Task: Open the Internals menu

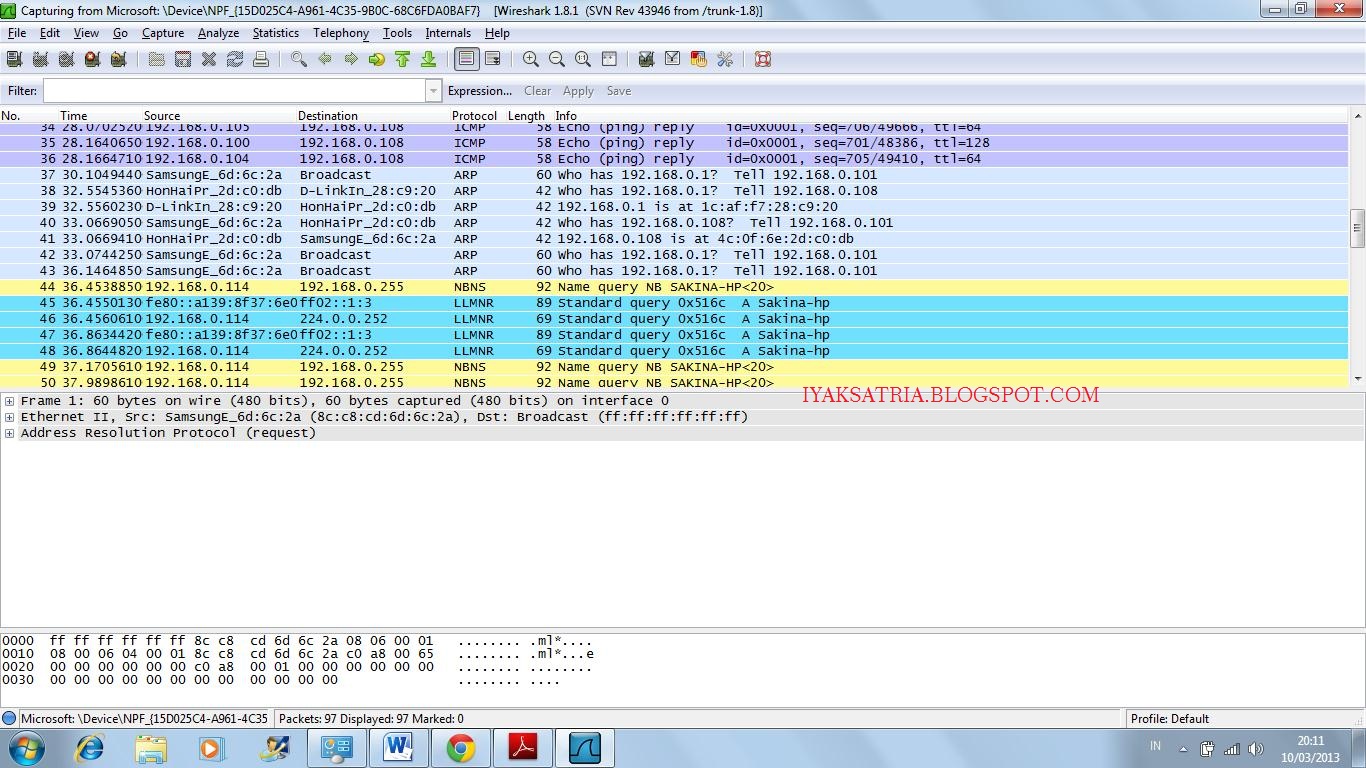Action: click(448, 33)
